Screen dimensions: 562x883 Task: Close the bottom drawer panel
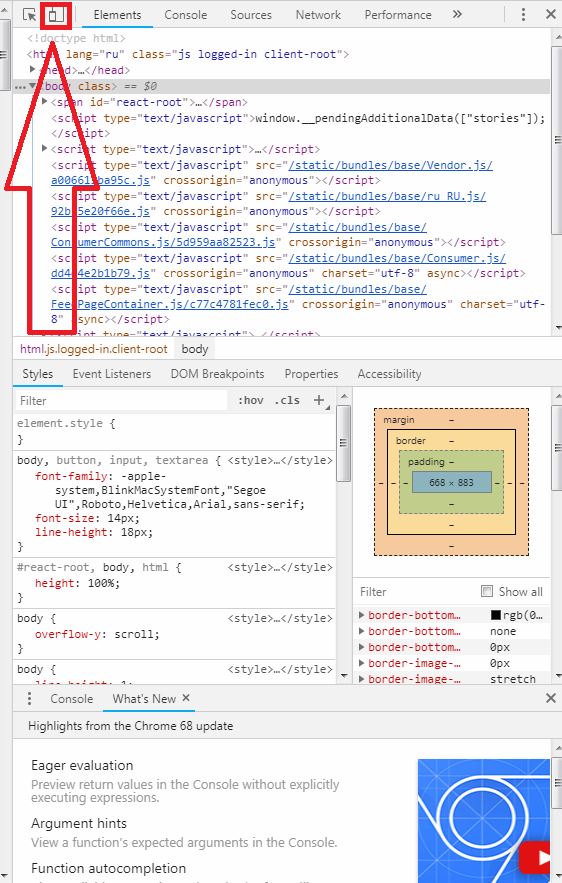coord(551,699)
